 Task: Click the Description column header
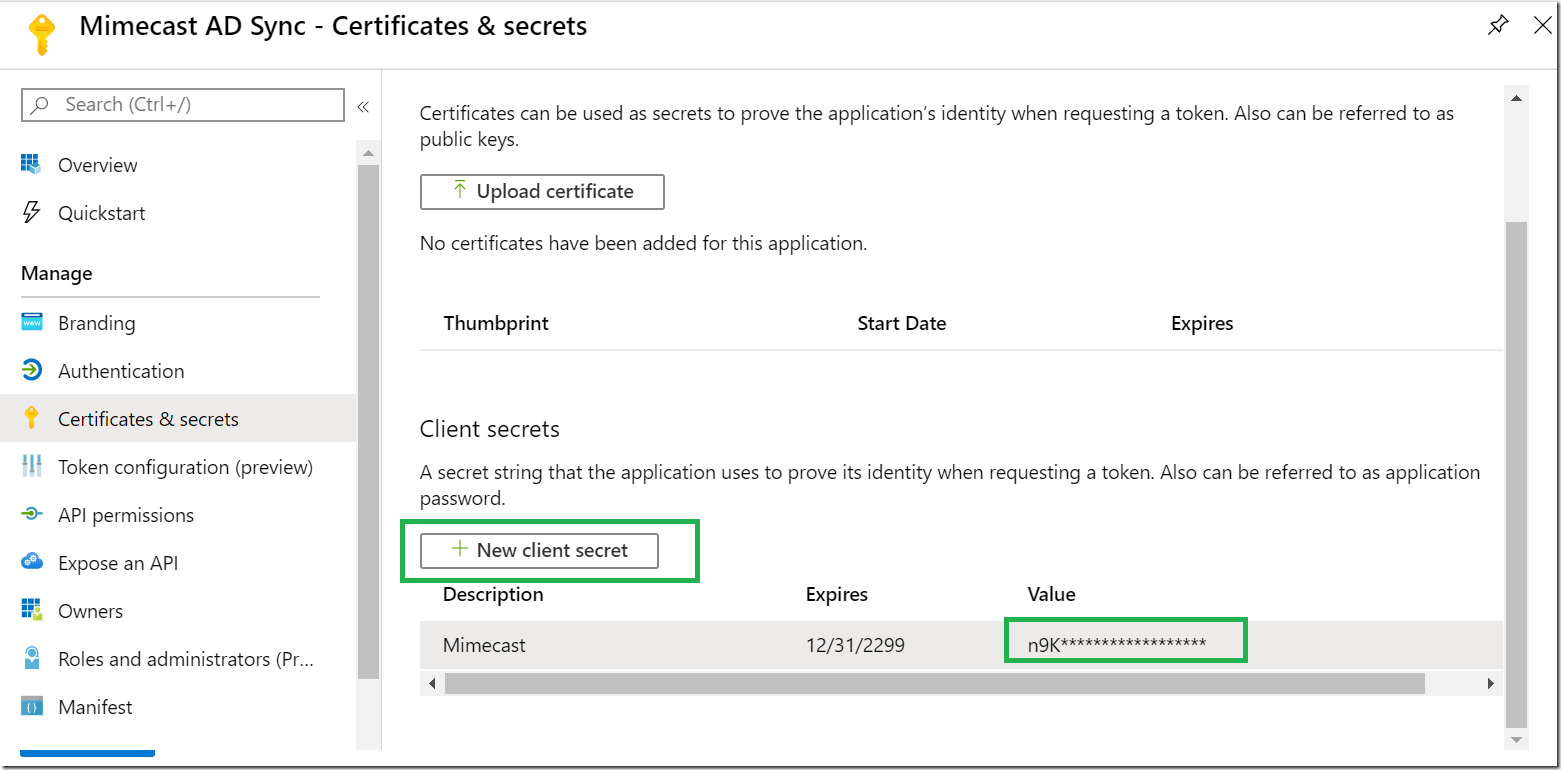click(x=493, y=594)
